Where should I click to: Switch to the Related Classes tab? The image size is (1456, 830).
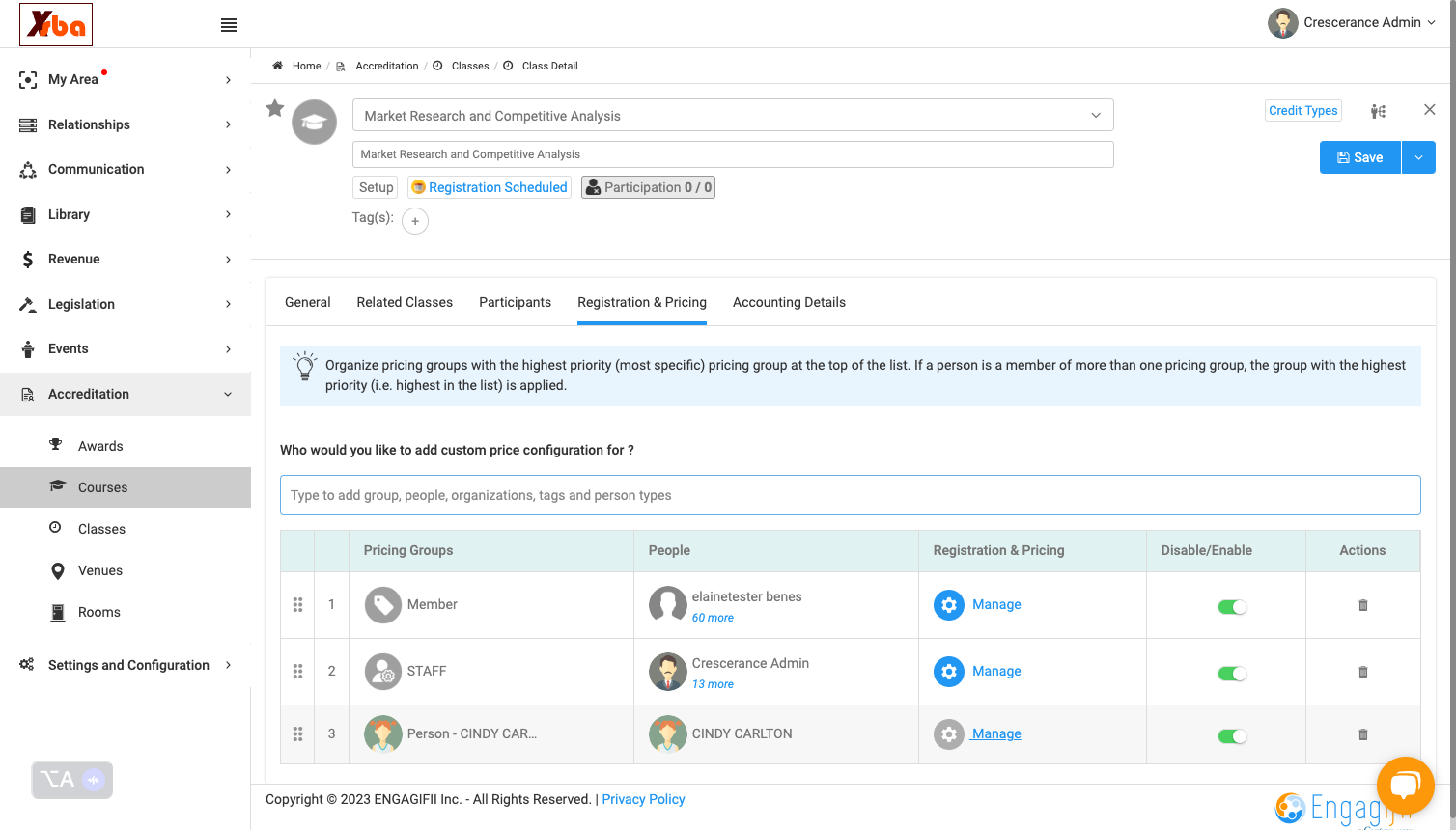(x=405, y=302)
